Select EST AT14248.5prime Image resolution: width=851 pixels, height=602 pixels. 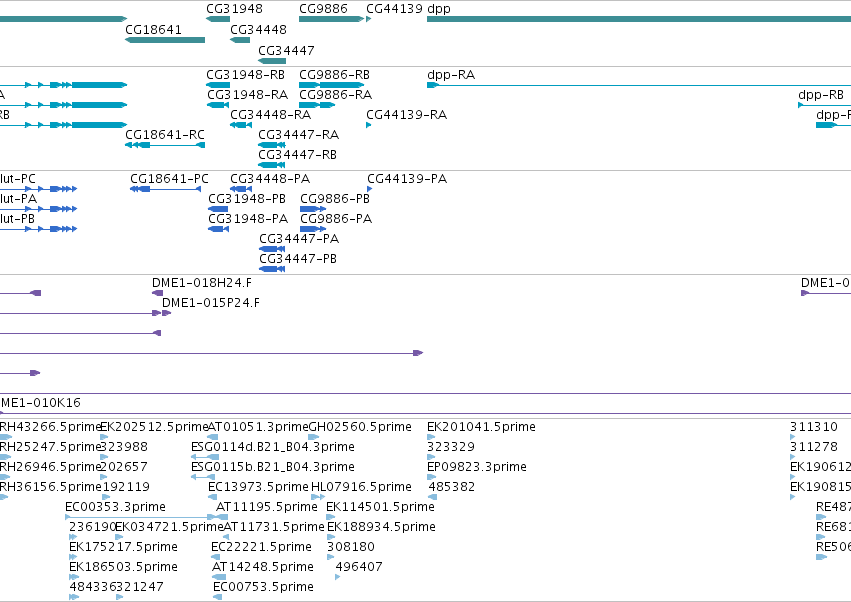pyautogui.click(x=263, y=568)
